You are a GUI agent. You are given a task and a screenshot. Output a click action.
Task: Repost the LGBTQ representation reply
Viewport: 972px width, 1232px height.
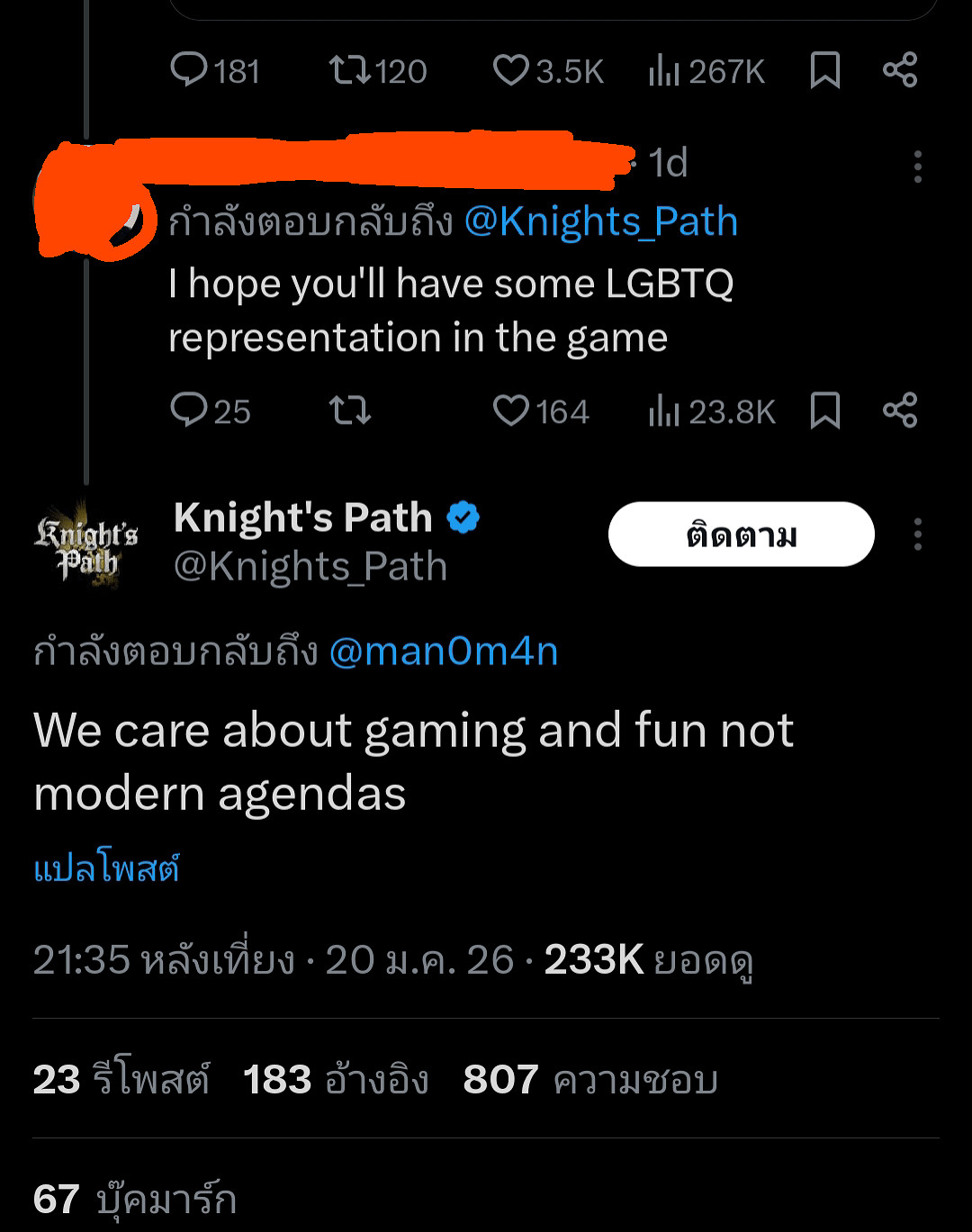[349, 410]
